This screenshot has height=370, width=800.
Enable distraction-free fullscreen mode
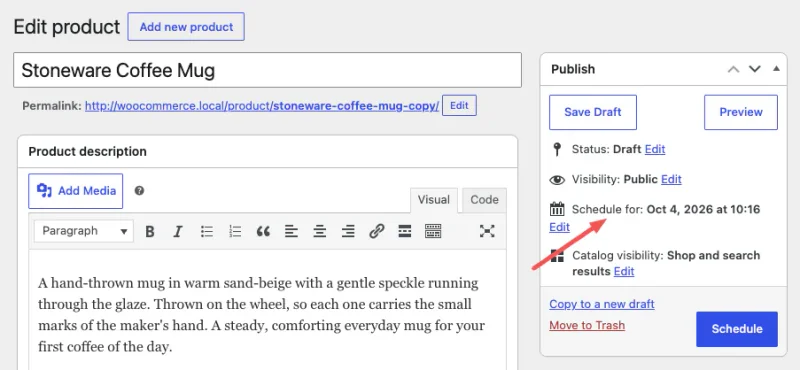(487, 231)
